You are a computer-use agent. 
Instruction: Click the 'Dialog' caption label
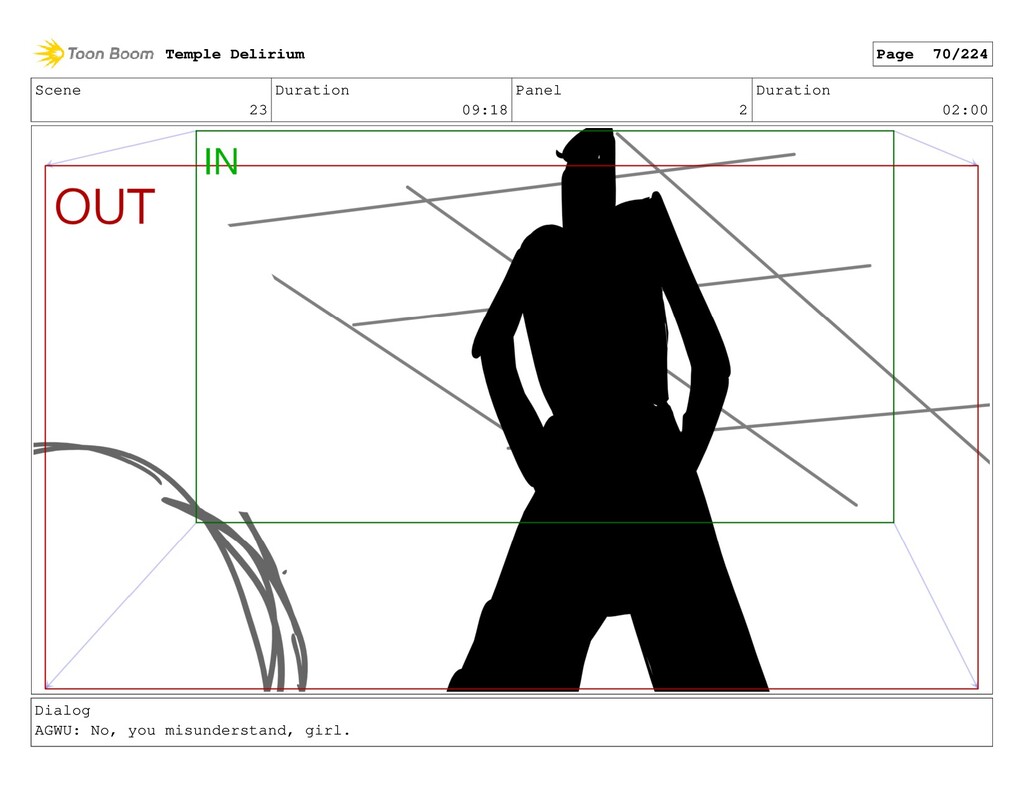click(x=63, y=711)
